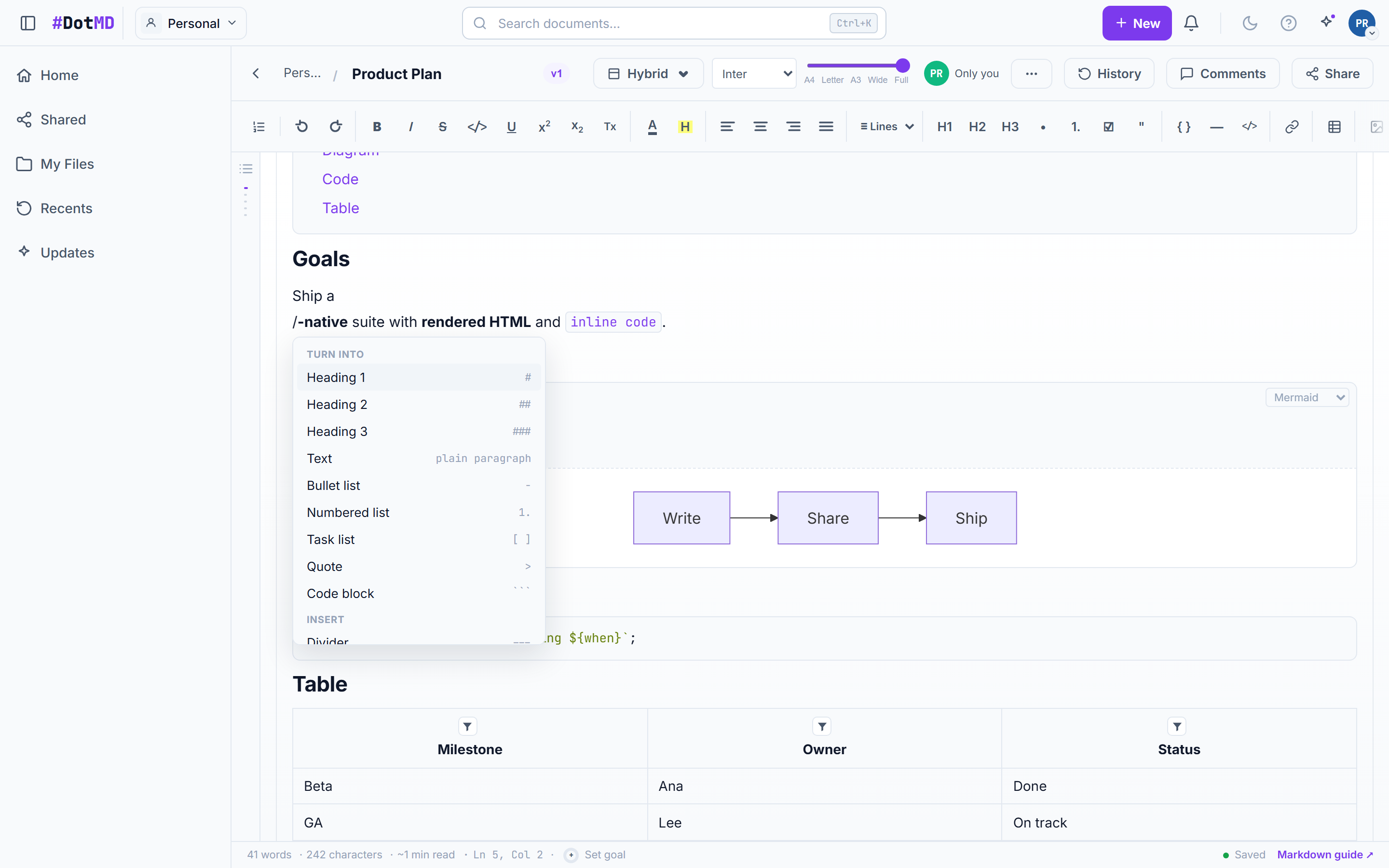Image resolution: width=1389 pixels, height=868 pixels.
Task: Select Heading 2 in Turn Into menu
Action: 419,404
